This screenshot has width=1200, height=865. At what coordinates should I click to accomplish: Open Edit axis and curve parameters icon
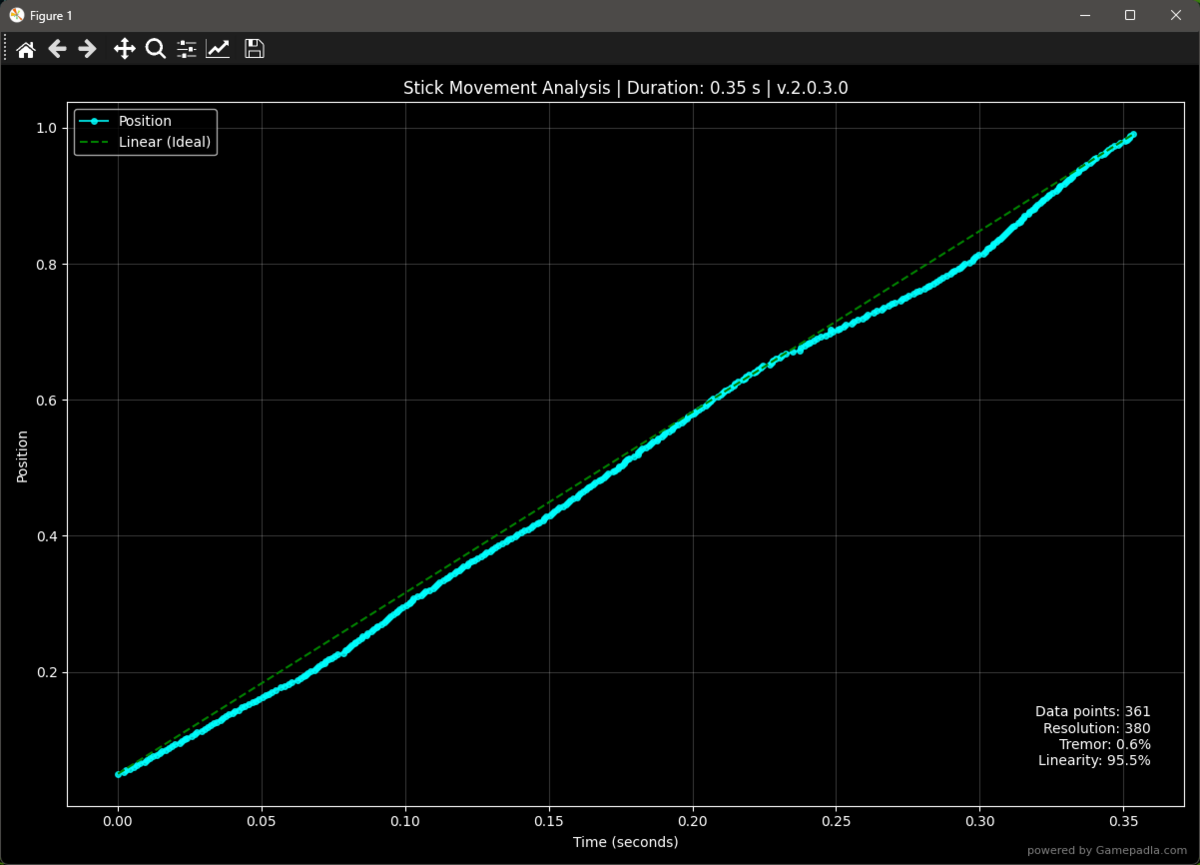[218, 49]
